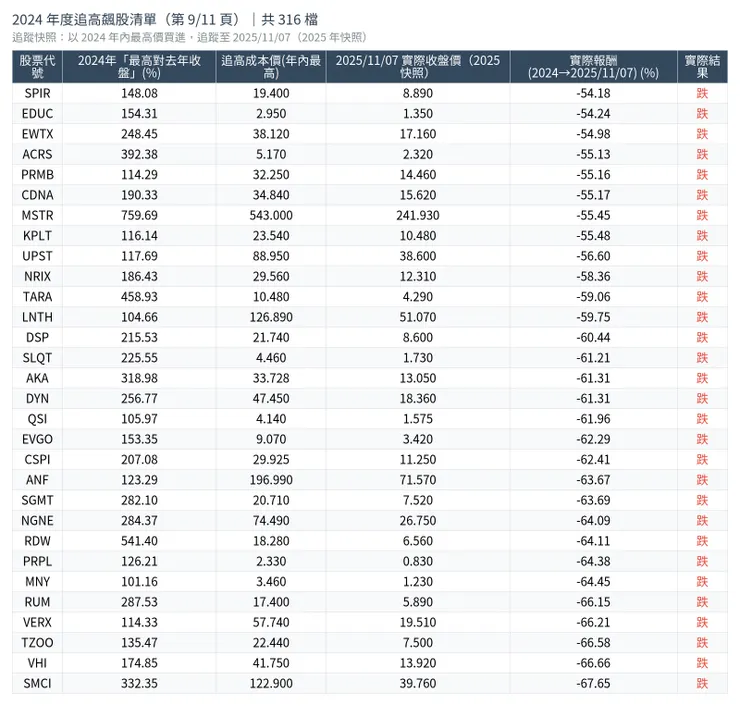The width and height of the screenshot is (740, 706).
Task: Select the AKA ticker cell
Action: [x=37, y=378]
